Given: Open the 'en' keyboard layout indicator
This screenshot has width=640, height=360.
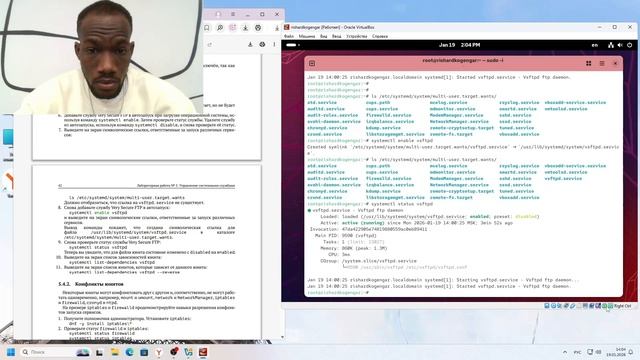Looking at the screenshot, I should click(595, 45).
